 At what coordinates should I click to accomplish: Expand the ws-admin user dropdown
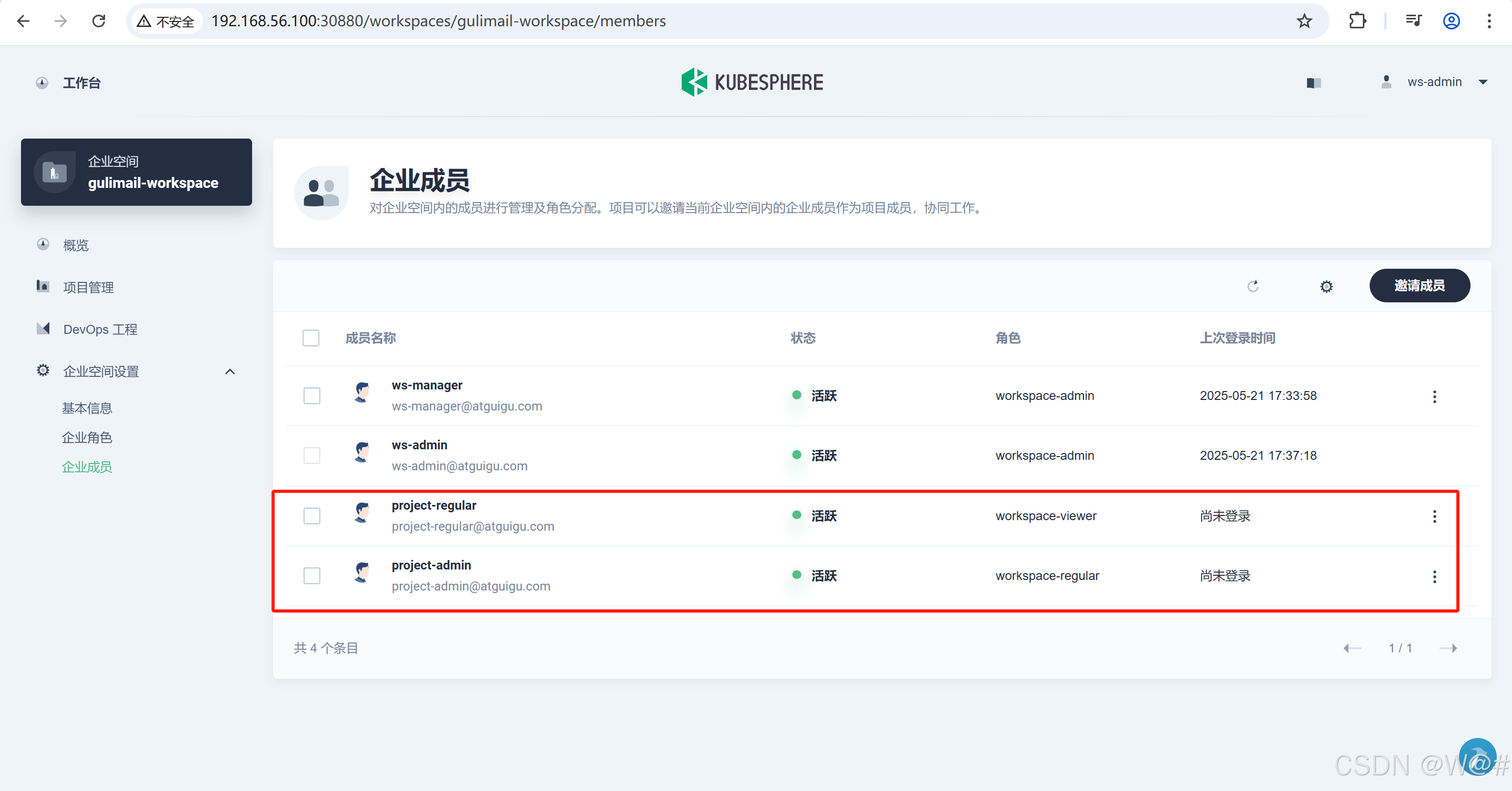click(x=1434, y=82)
